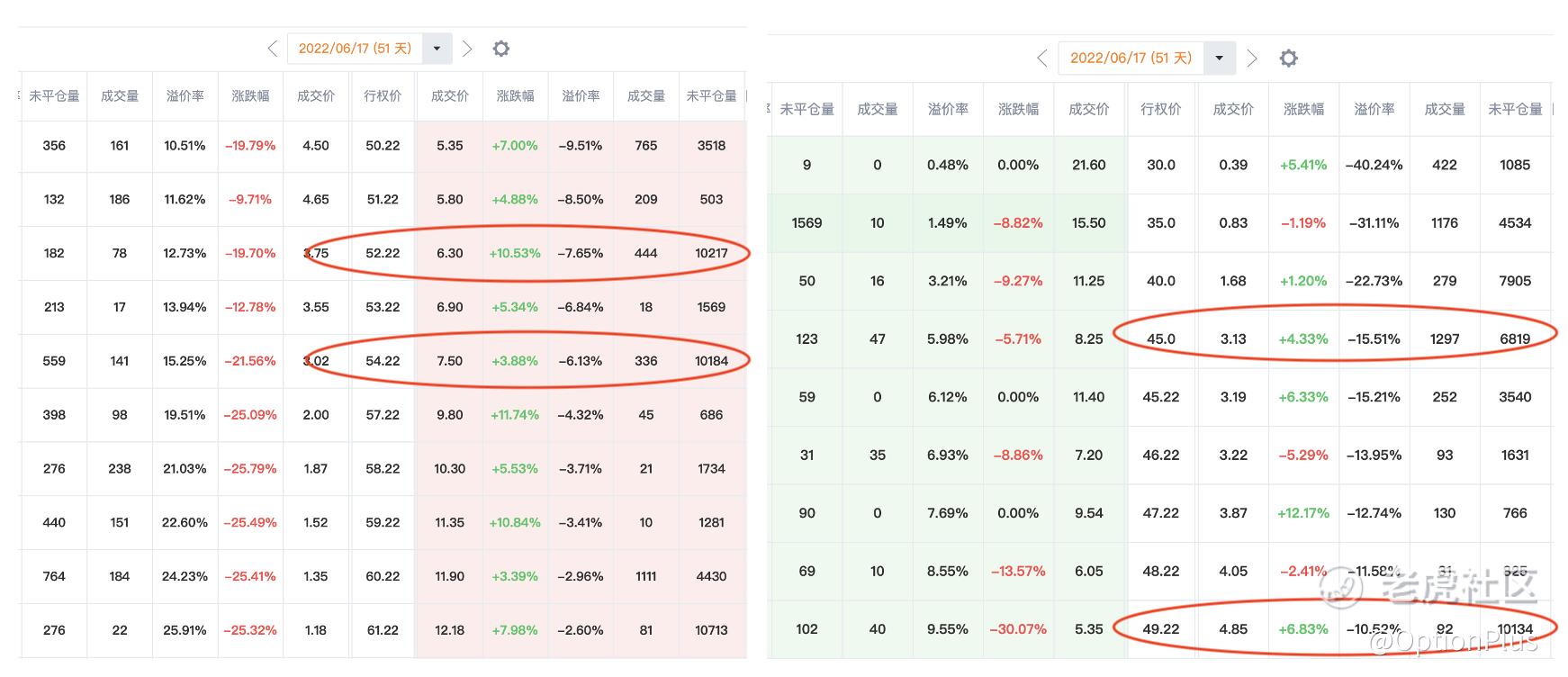Viewport: 1568px width, 677px height.
Task: Click the 2022/06/17 date field in left panel
Action: click(355, 49)
